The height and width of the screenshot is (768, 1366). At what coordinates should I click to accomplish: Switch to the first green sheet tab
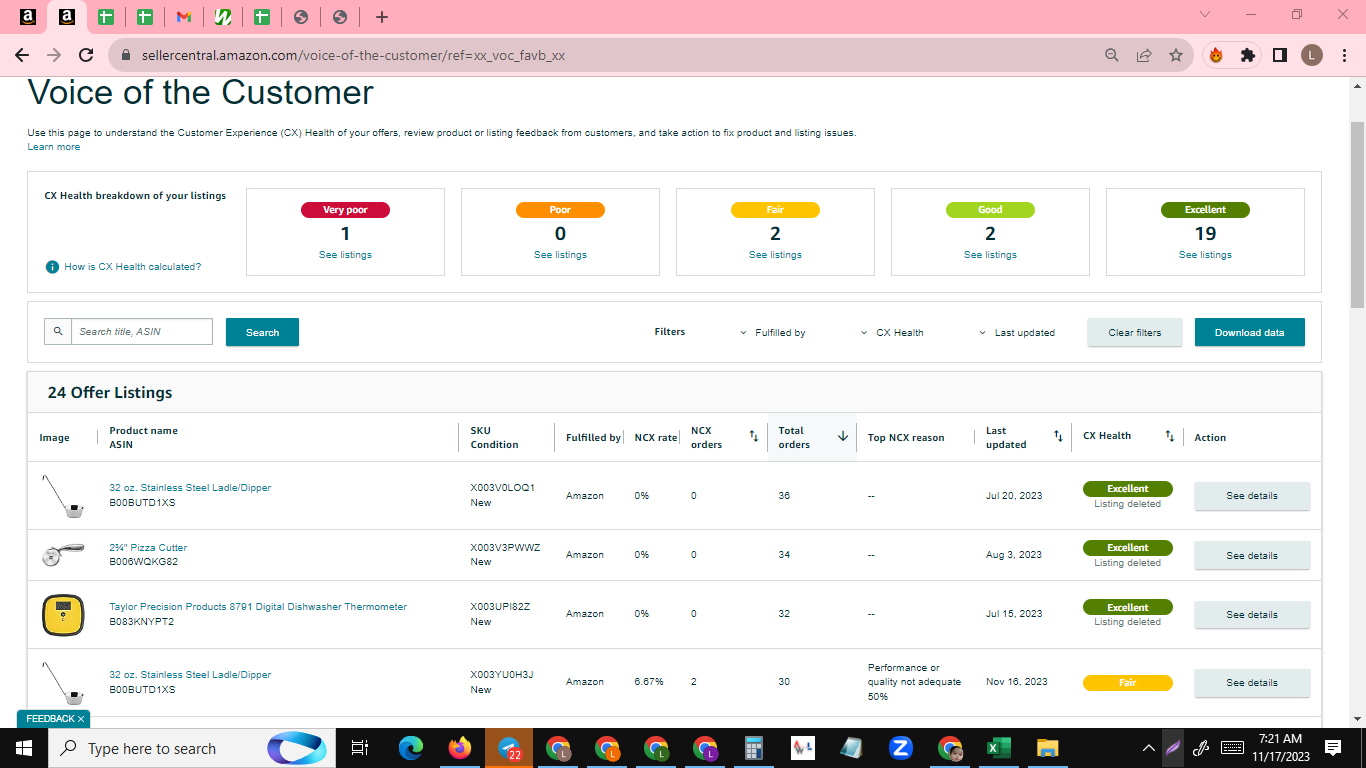pos(106,17)
